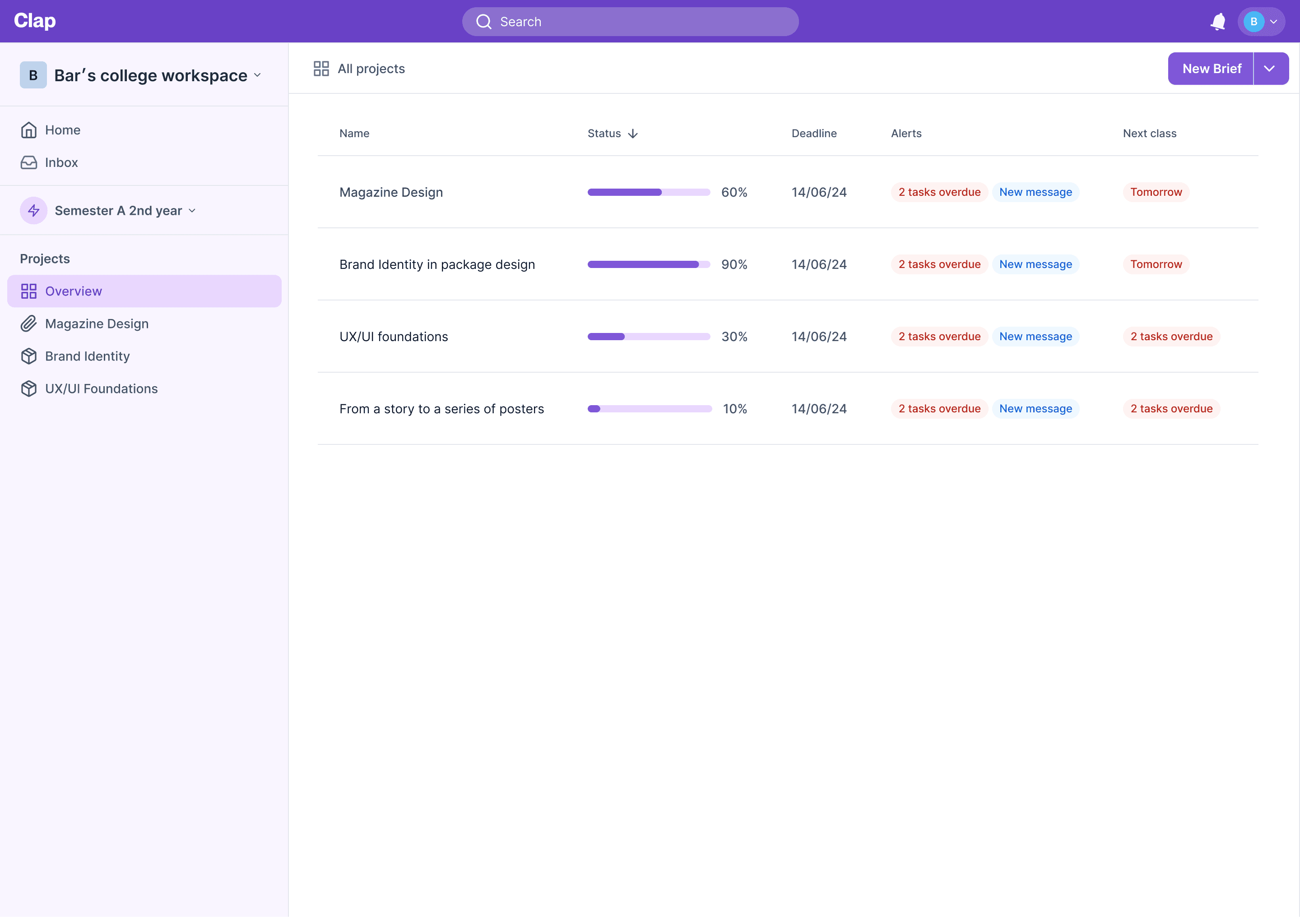Click the search magnifier icon
1300x924 pixels.
click(x=483, y=22)
